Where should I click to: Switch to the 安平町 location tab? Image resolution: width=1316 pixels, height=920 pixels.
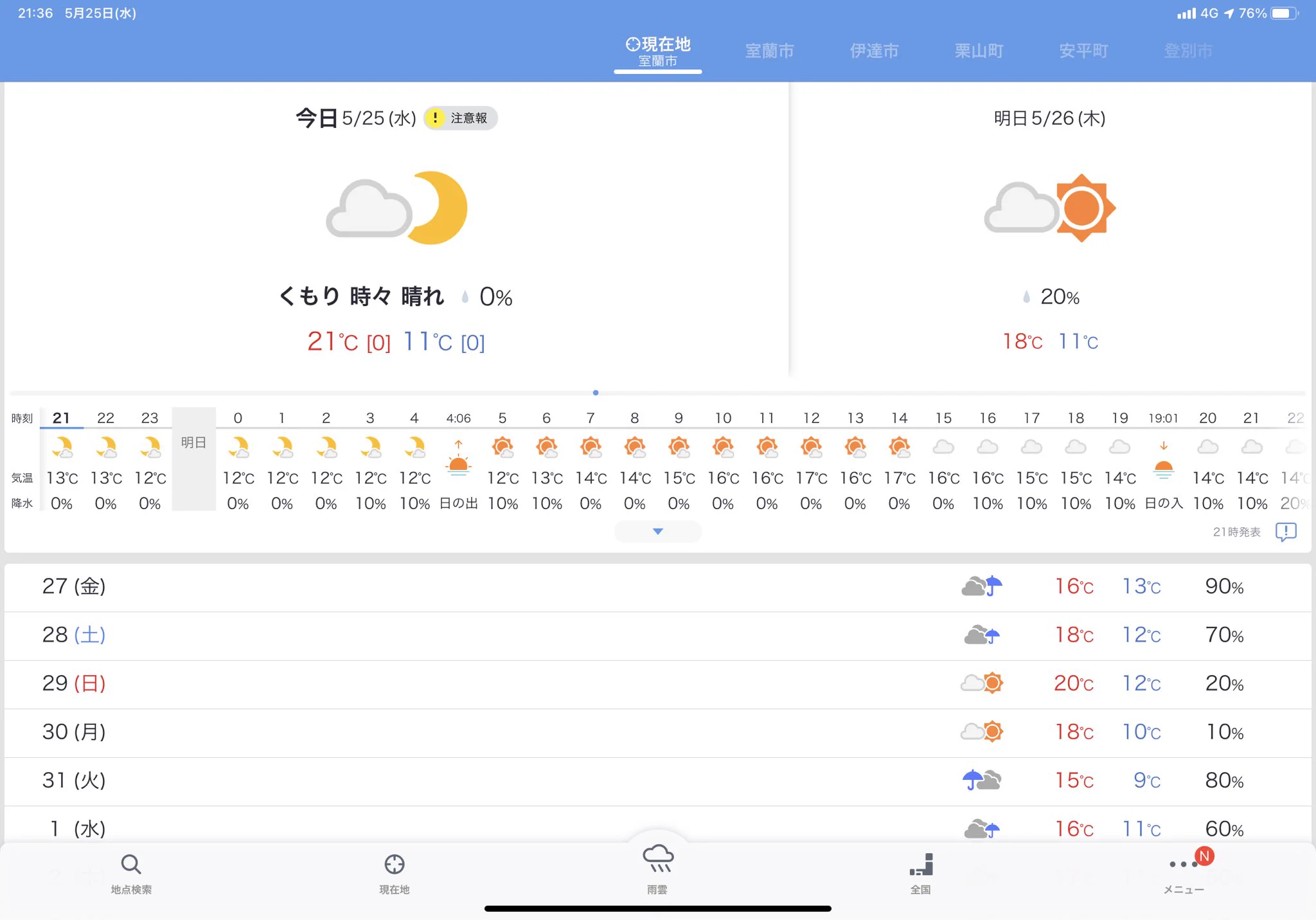(1083, 51)
